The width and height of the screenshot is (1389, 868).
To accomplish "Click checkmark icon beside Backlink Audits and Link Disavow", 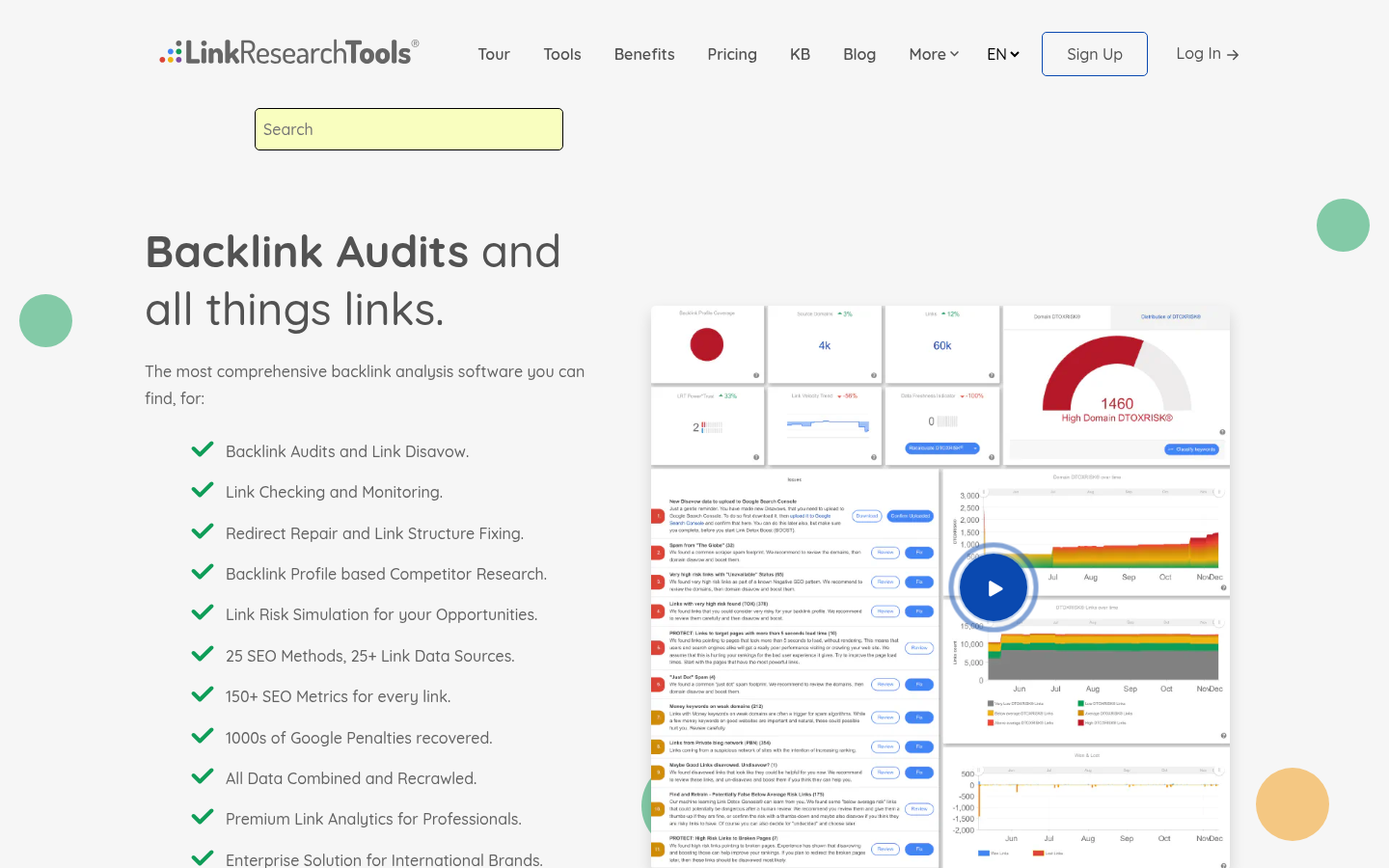I will 203,449.
